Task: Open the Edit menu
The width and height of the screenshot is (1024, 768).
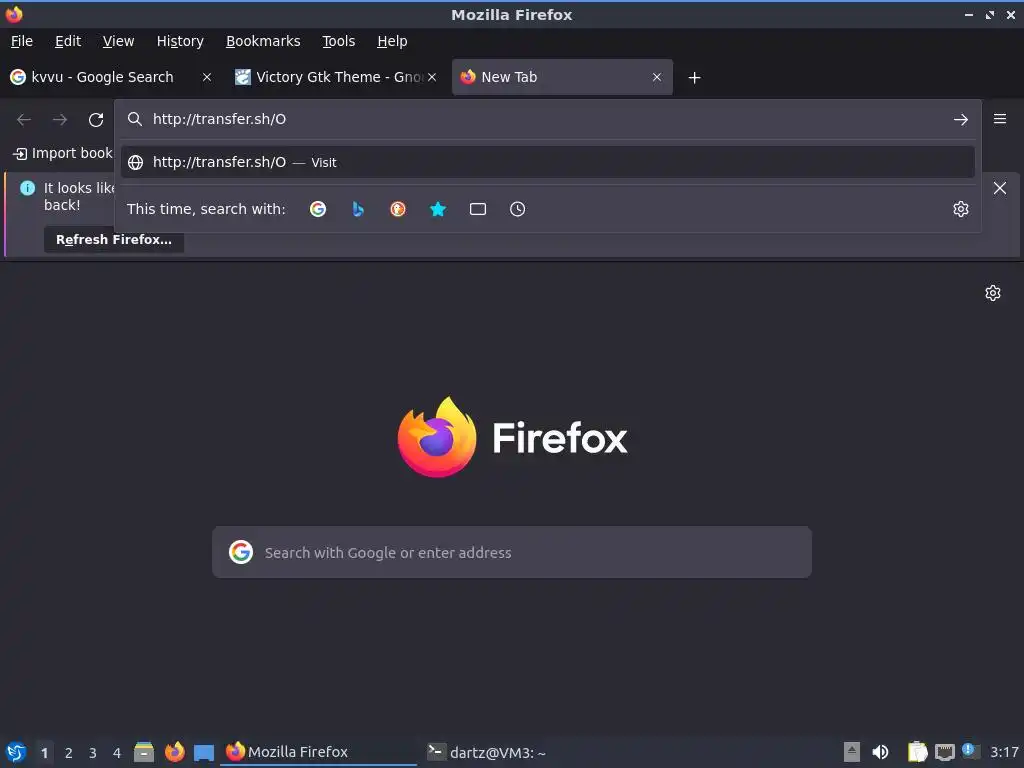Action: coord(68,41)
